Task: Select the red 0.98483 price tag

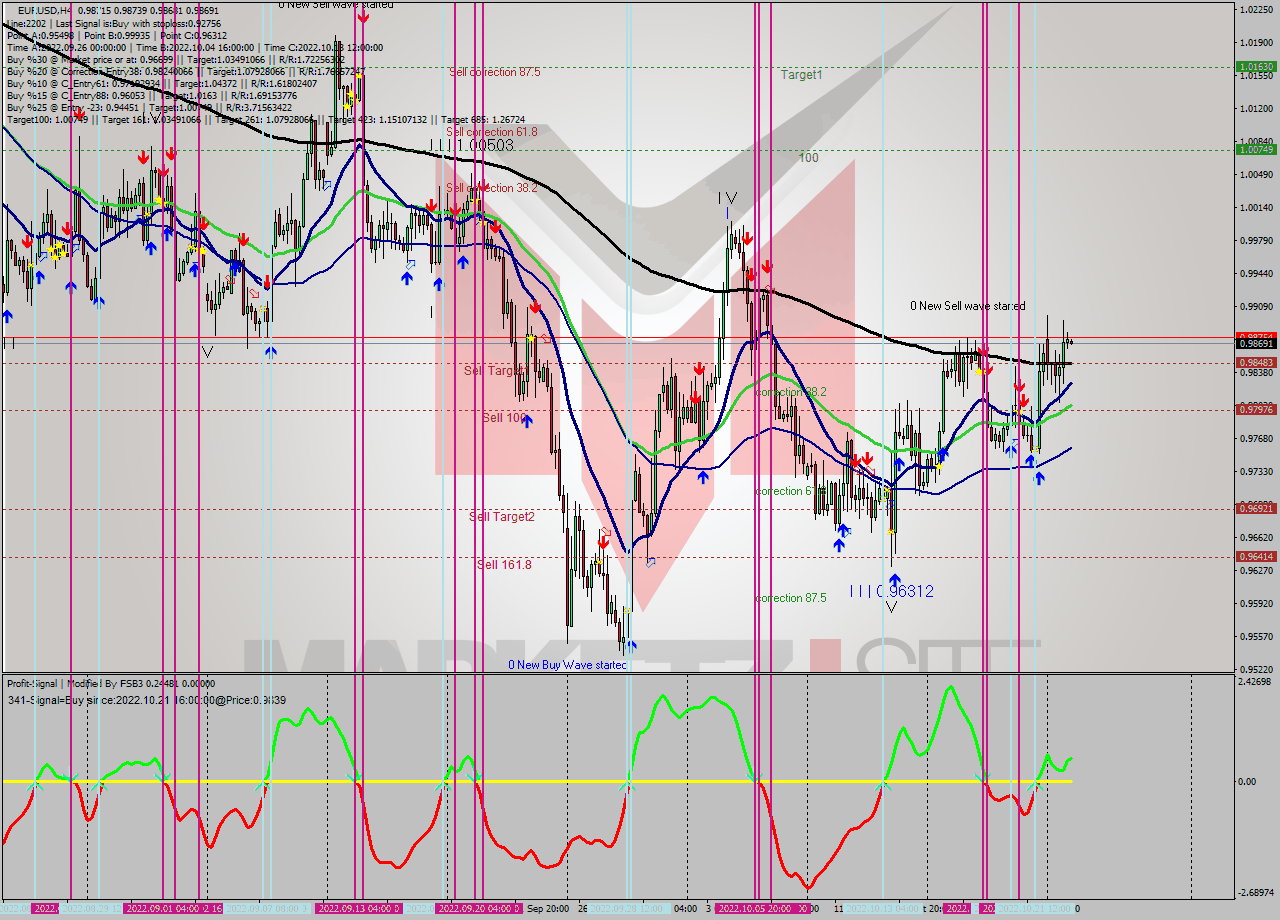Action: [x=1255, y=362]
